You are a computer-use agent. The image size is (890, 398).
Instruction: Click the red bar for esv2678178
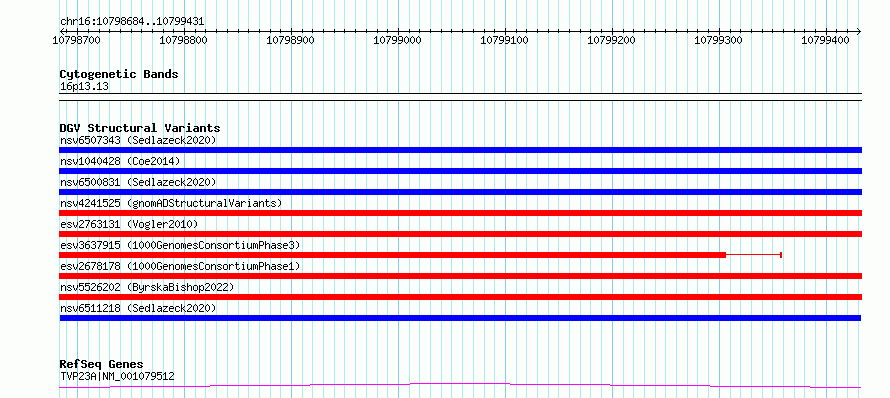pyautogui.click(x=460, y=276)
